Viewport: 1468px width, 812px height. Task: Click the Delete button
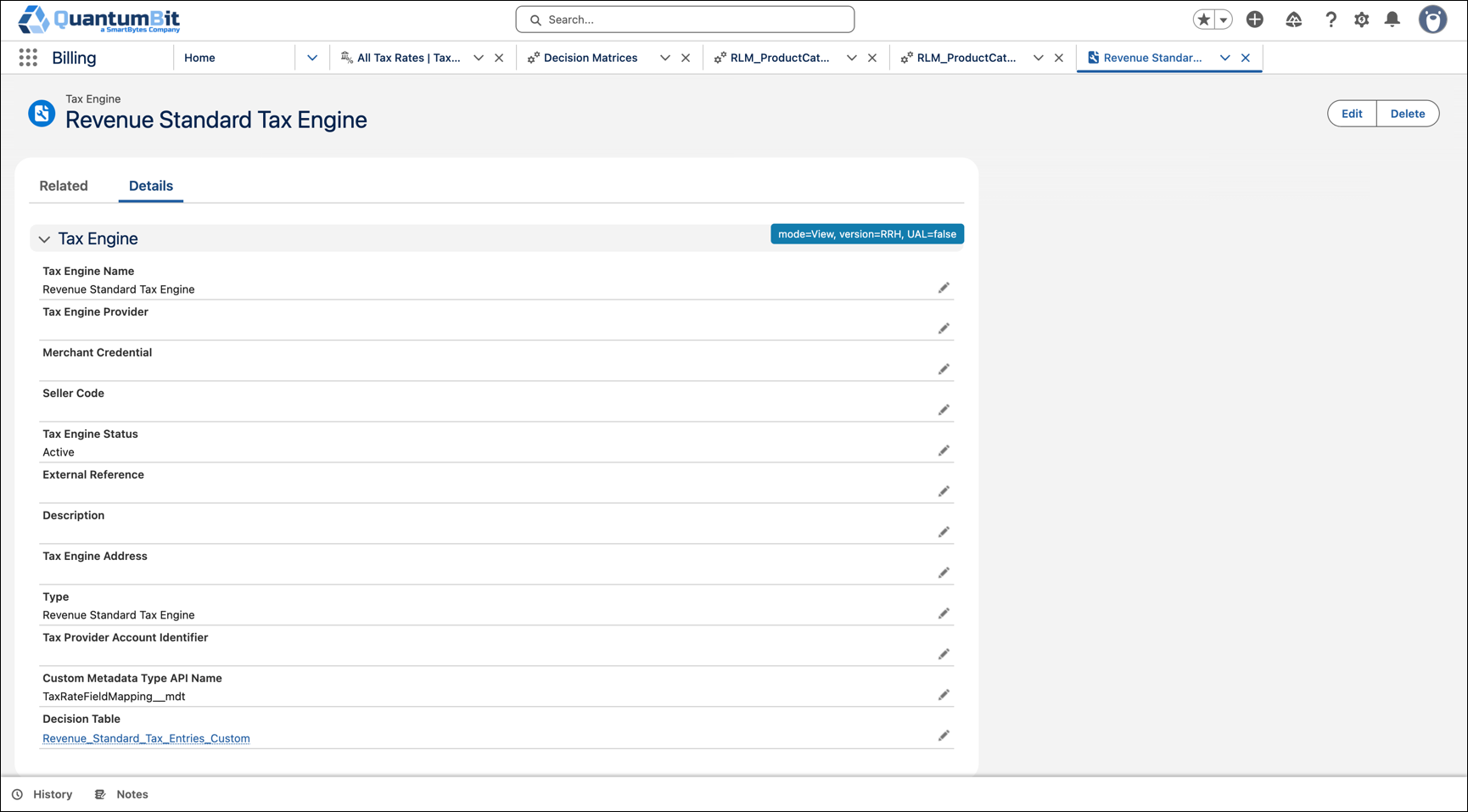coord(1408,114)
